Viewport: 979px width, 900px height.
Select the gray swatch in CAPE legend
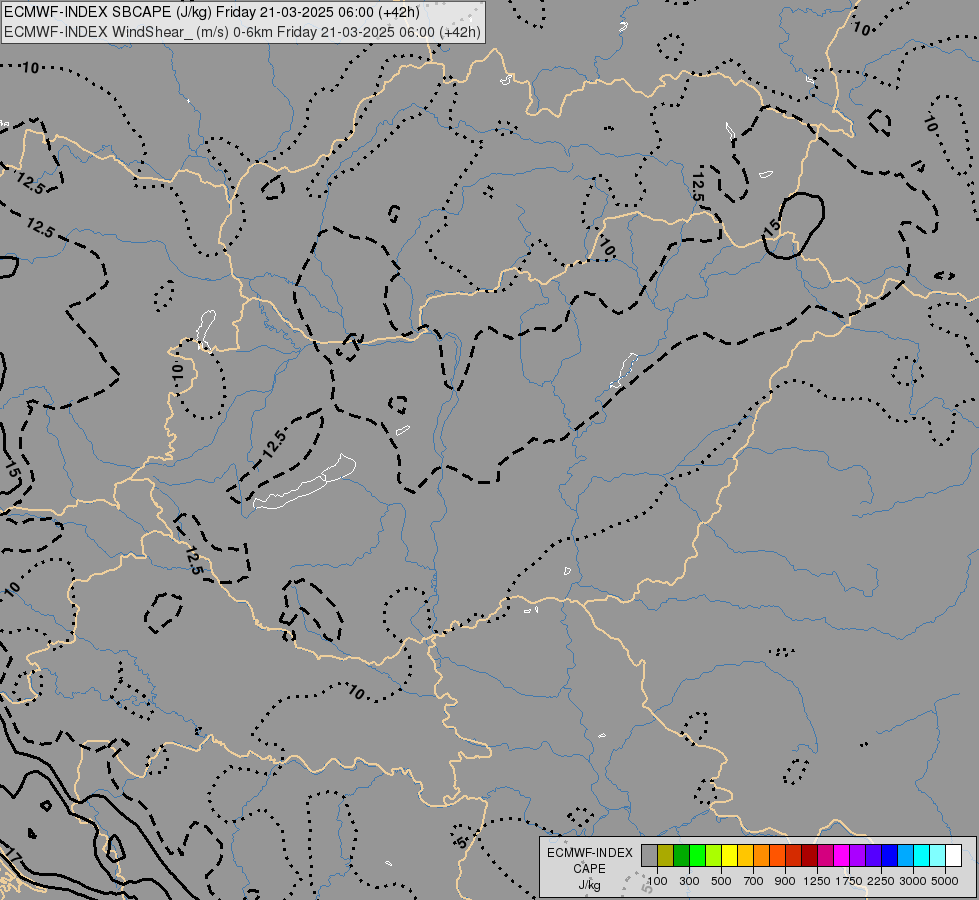[x=649, y=855]
